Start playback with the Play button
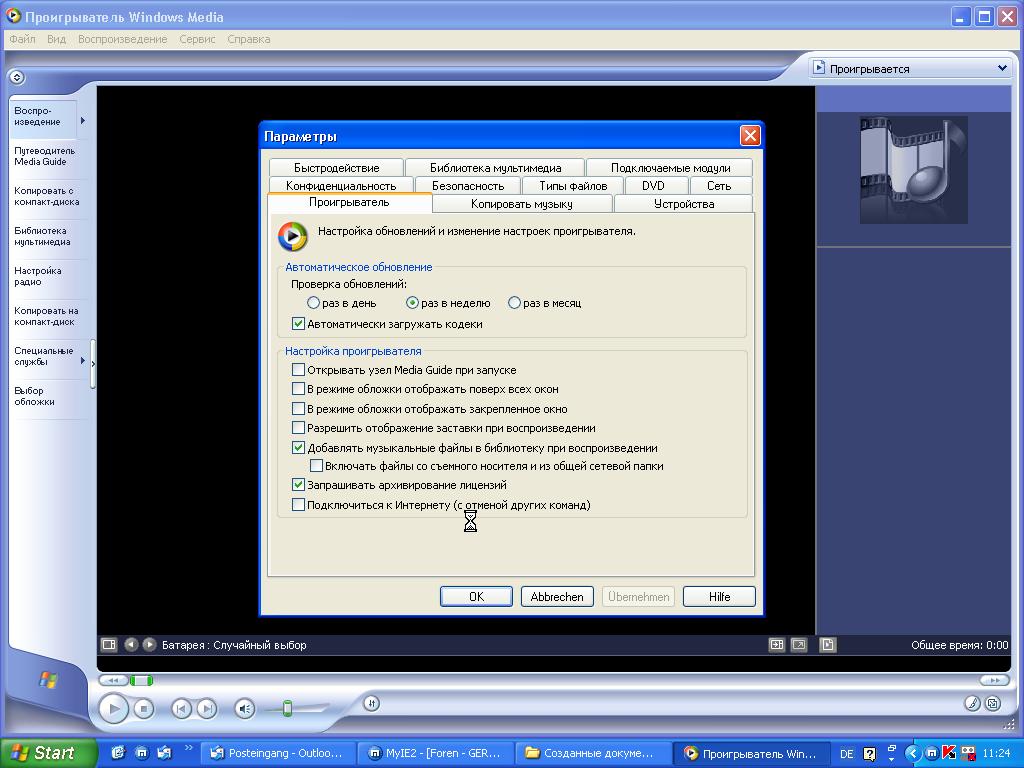 click(x=114, y=709)
